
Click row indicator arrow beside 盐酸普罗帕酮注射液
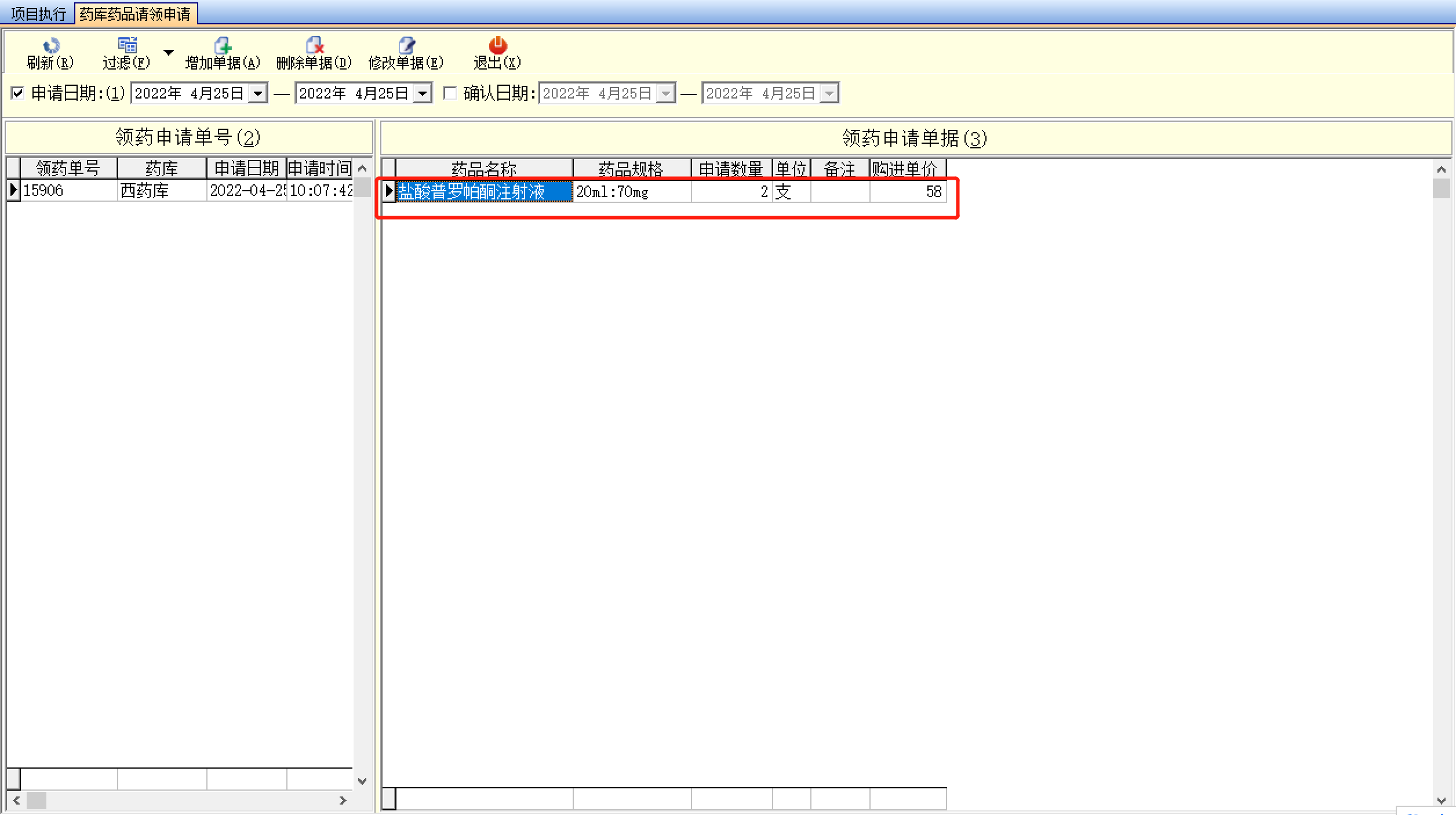[x=389, y=191]
